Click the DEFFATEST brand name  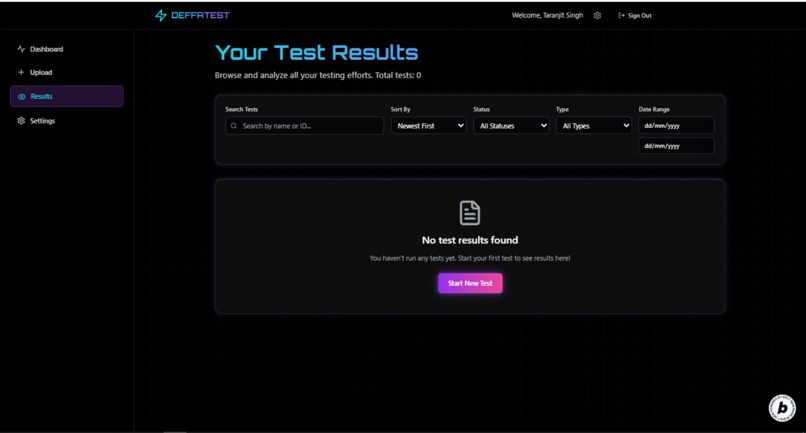point(200,15)
